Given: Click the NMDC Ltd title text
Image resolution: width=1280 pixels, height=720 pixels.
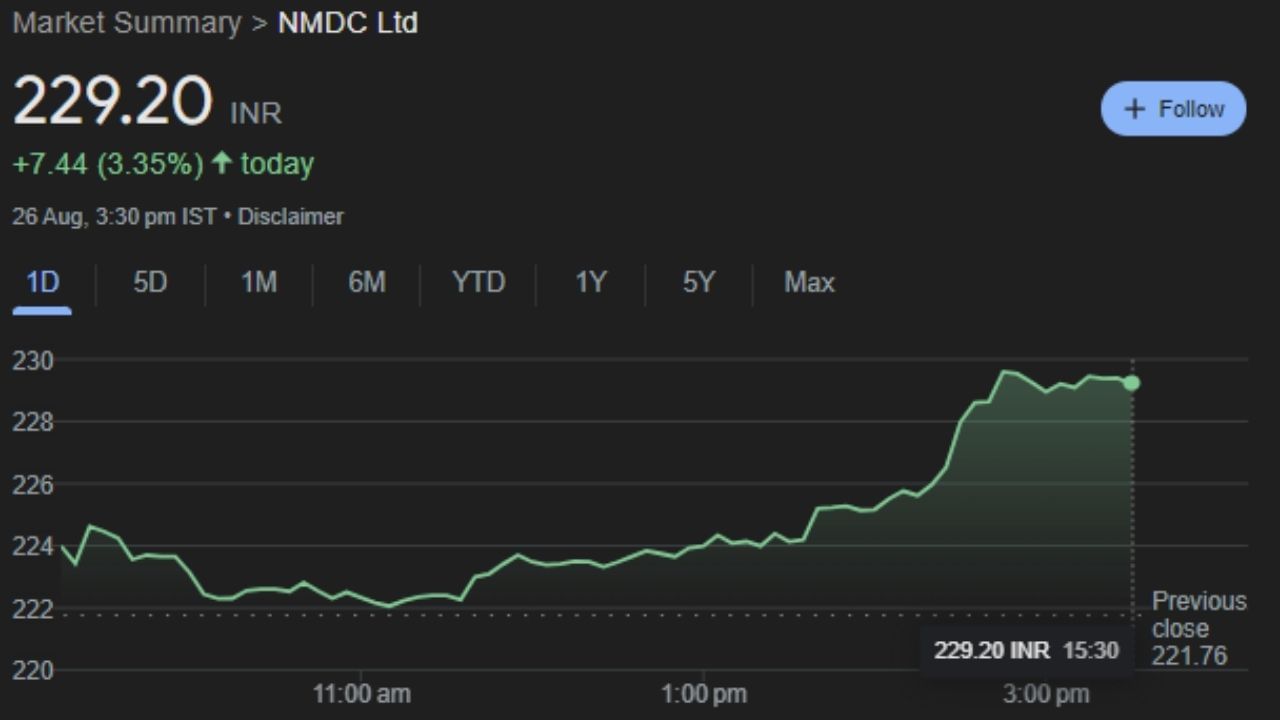Looking at the screenshot, I should pos(347,23).
